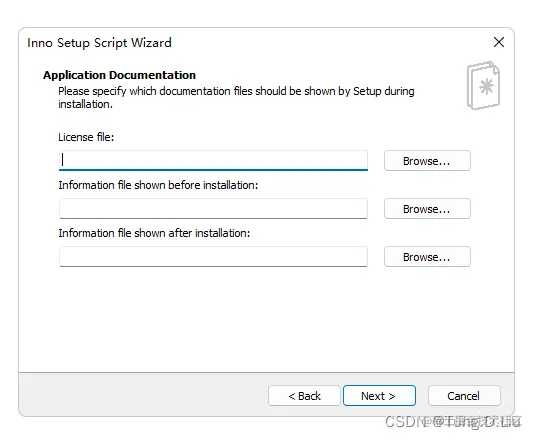The width and height of the screenshot is (535, 440).
Task: Click the Inno Setup Script Wizard title text
Action: (x=99, y=43)
